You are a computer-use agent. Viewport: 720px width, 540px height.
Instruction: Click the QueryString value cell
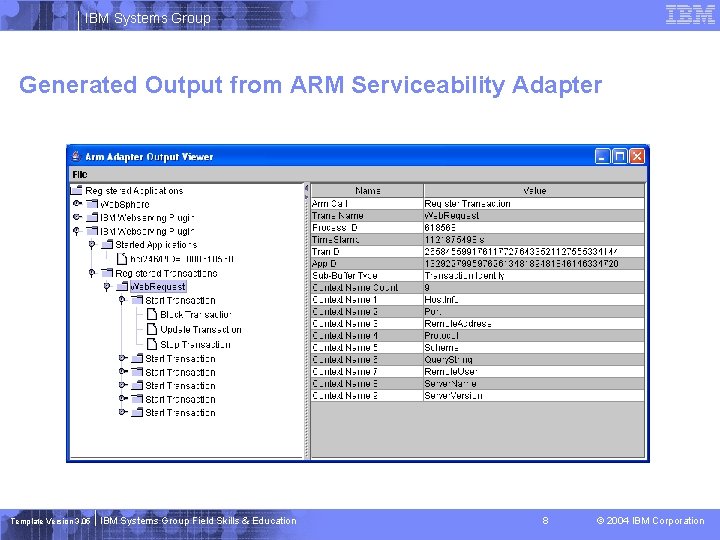tap(534, 360)
